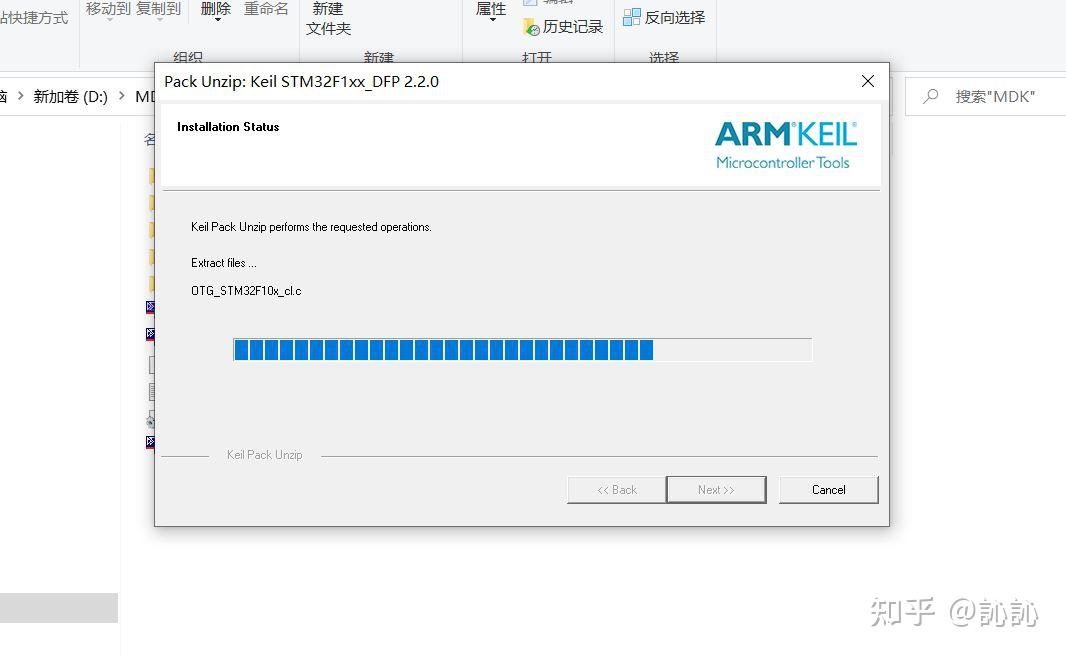The image size is (1066, 656).
Task: Click the ARM KEIL logo
Action: [785, 145]
